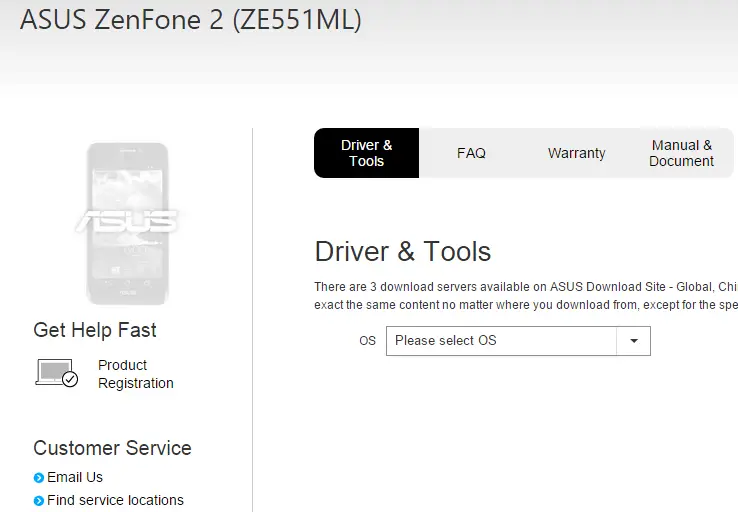Select the Manual & Document tab
738x512 pixels.
(x=681, y=153)
